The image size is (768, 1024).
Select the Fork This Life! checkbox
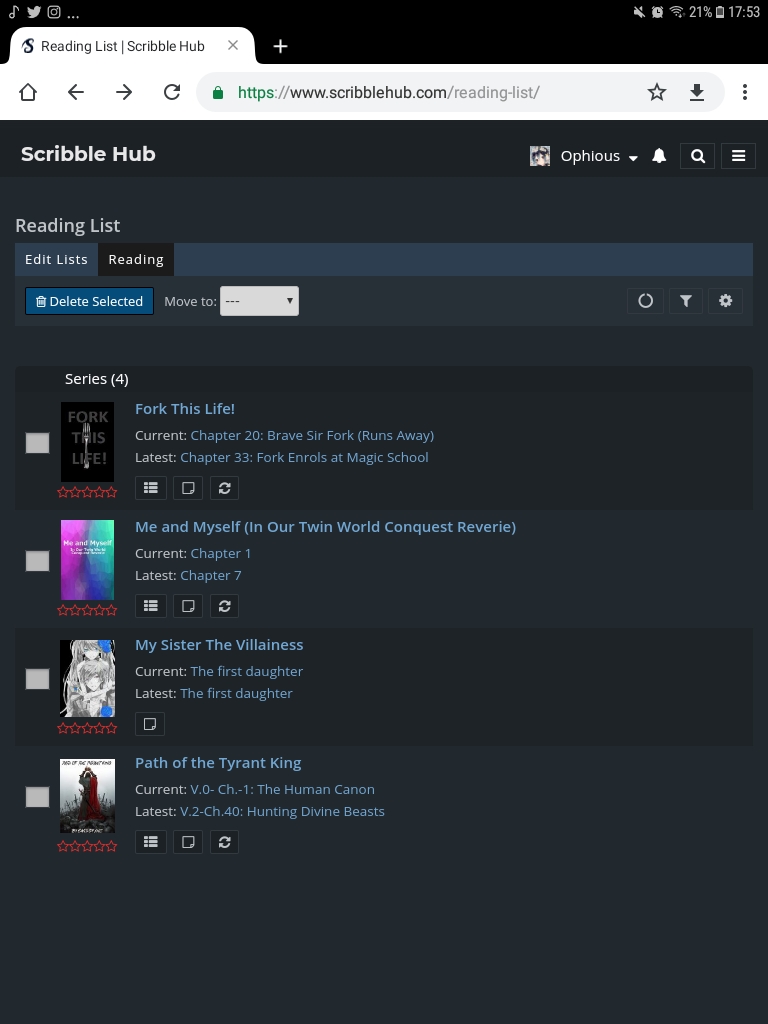pos(37,443)
